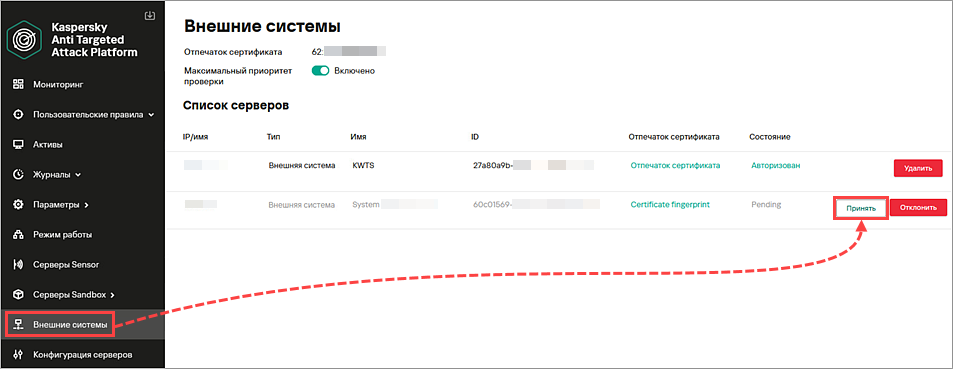Click the KWTS name cell

tap(363, 165)
